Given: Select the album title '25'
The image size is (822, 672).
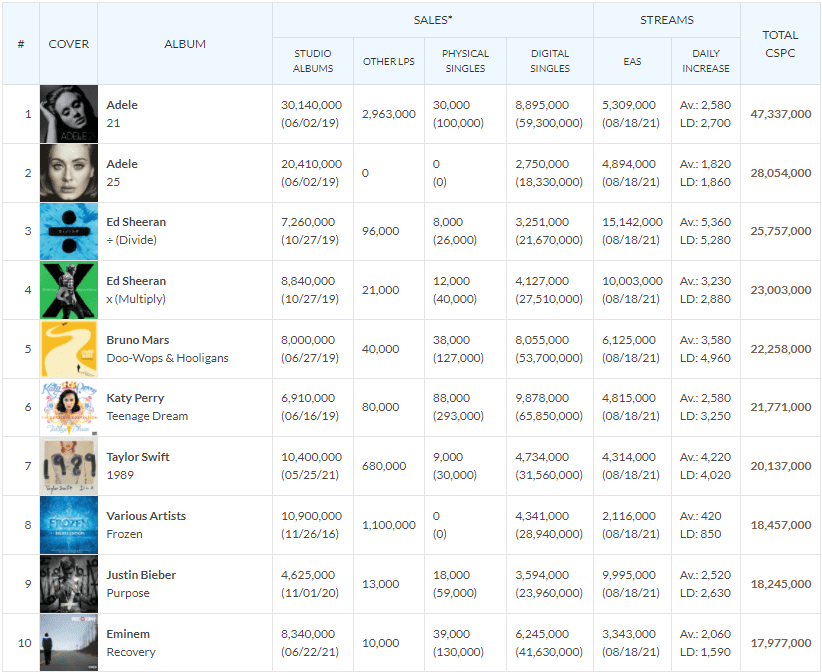Looking at the screenshot, I should (x=113, y=182).
